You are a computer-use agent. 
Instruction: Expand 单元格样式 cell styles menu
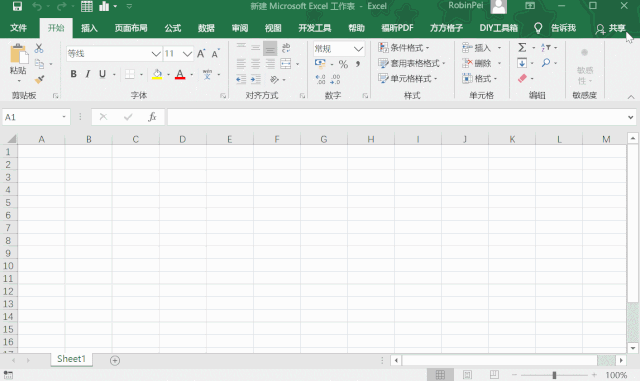tap(408, 78)
